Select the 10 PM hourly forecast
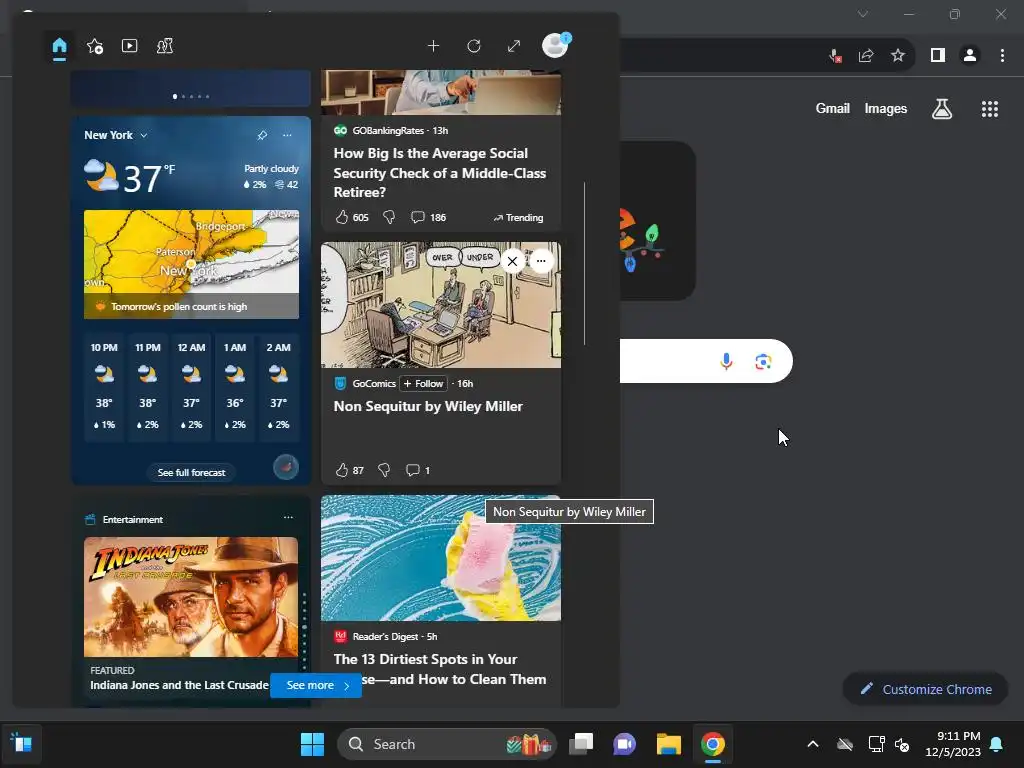This screenshot has height=768, width=1024. pyautogui.click(x=104, y=387)
